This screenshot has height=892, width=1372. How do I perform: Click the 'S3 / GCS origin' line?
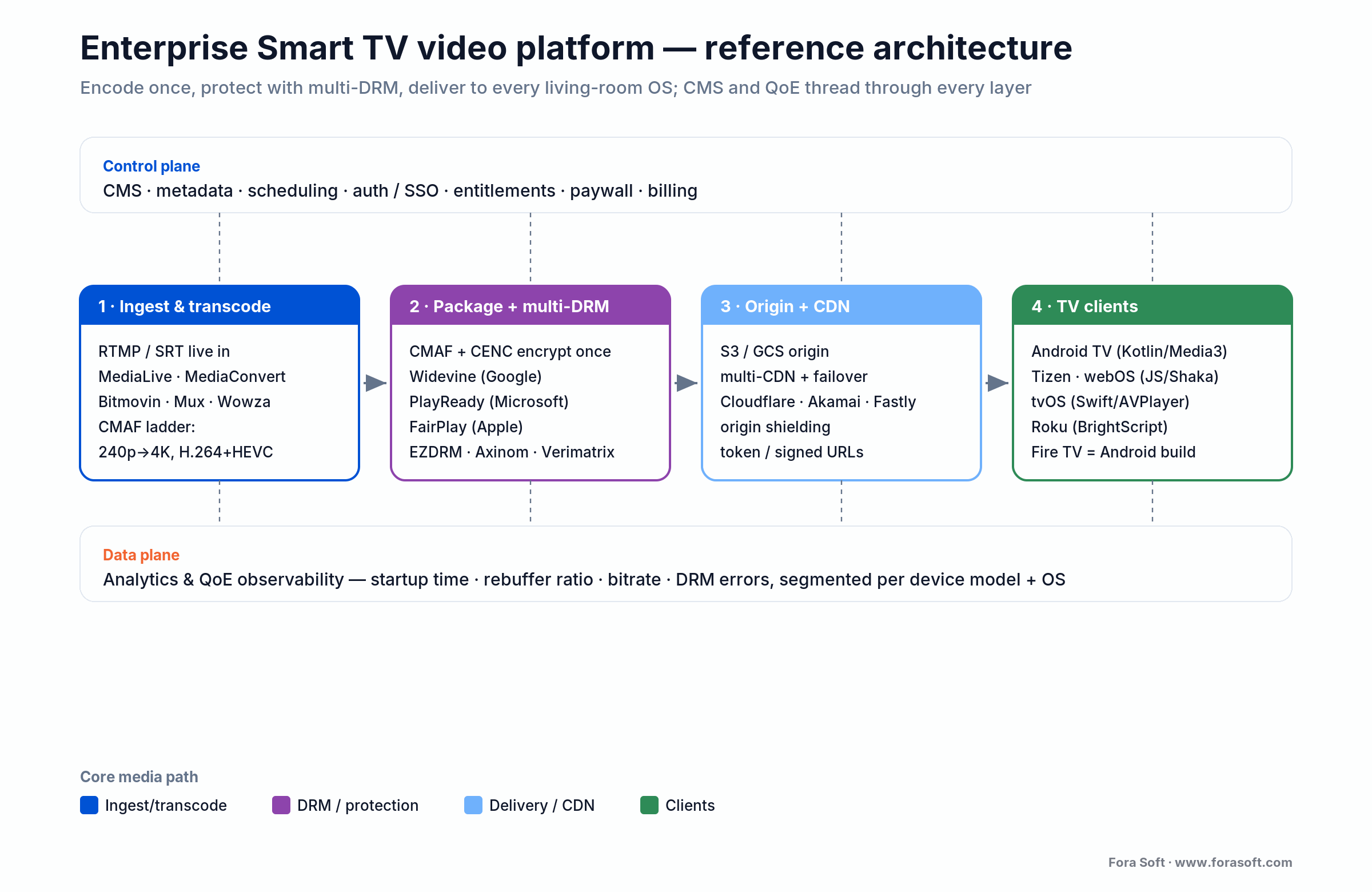(774, 351)
